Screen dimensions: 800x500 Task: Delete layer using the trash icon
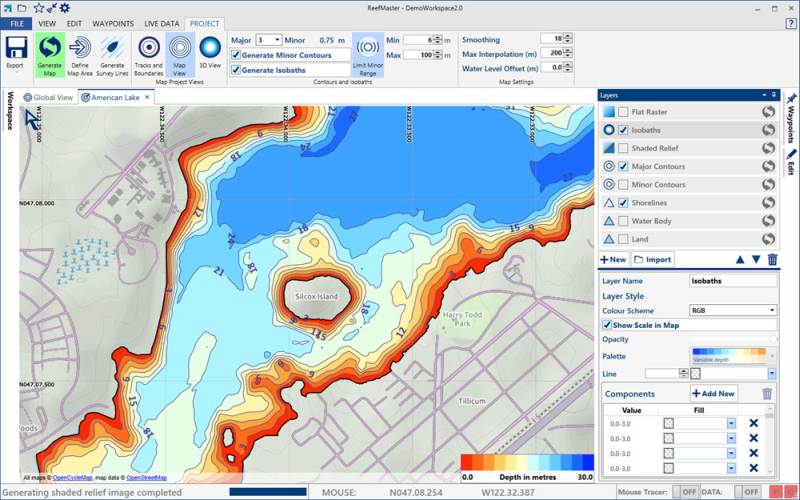(x=771, y=259)
